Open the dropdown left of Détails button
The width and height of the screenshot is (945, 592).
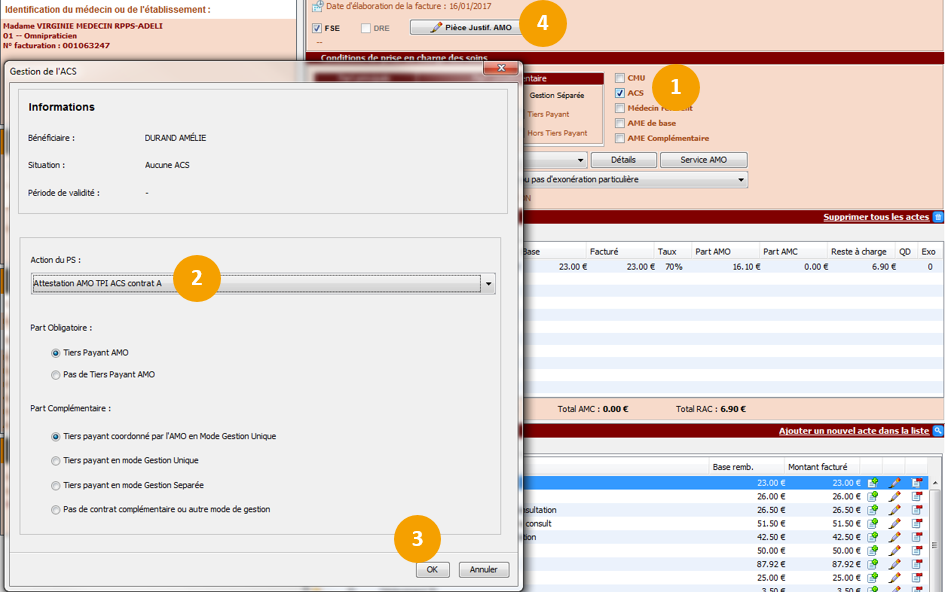pyautogui.click(x=581, y=160)
